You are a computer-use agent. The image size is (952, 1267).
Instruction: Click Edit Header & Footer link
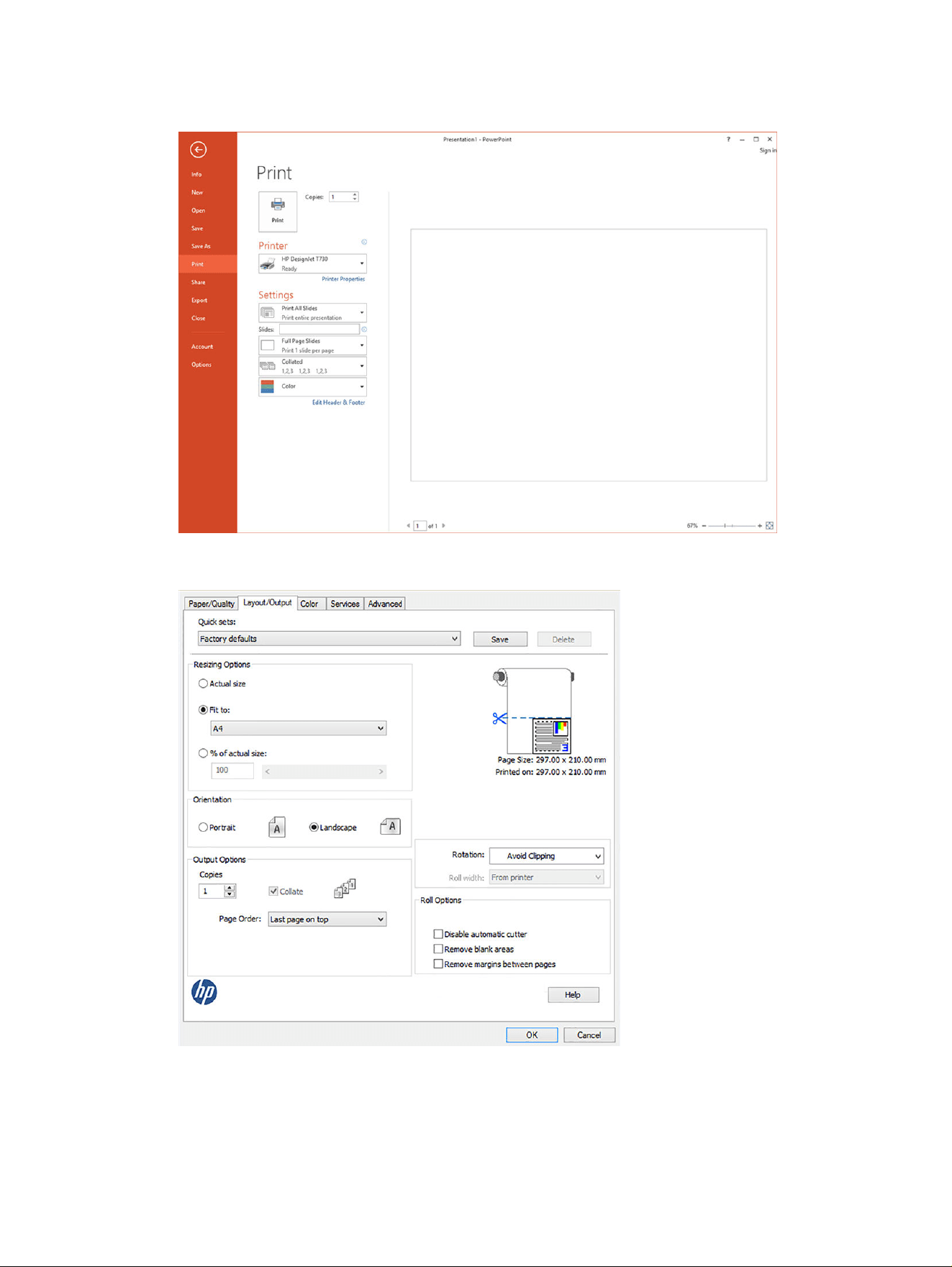pyautogui.click(x=338, y=403)
